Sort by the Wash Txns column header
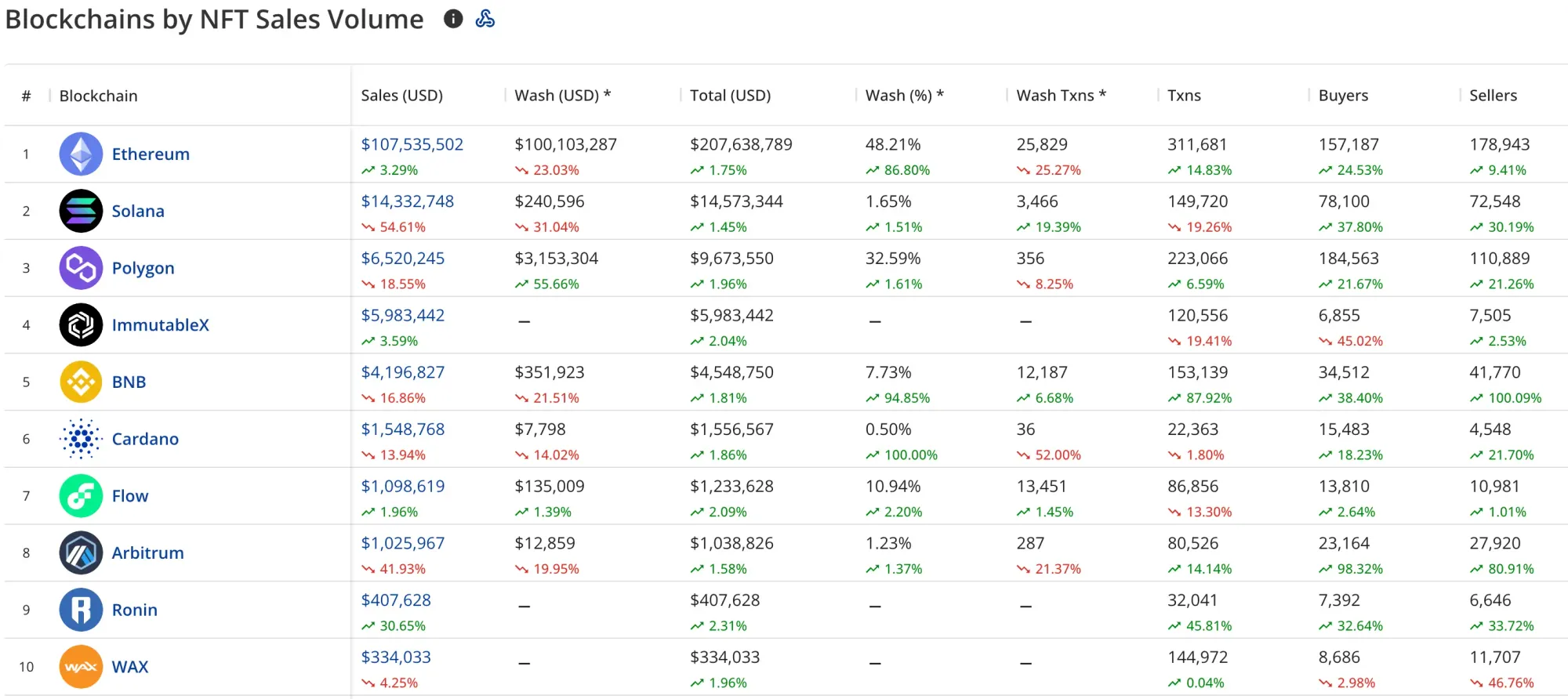The image size is (1568, 699). point(1061,96)
